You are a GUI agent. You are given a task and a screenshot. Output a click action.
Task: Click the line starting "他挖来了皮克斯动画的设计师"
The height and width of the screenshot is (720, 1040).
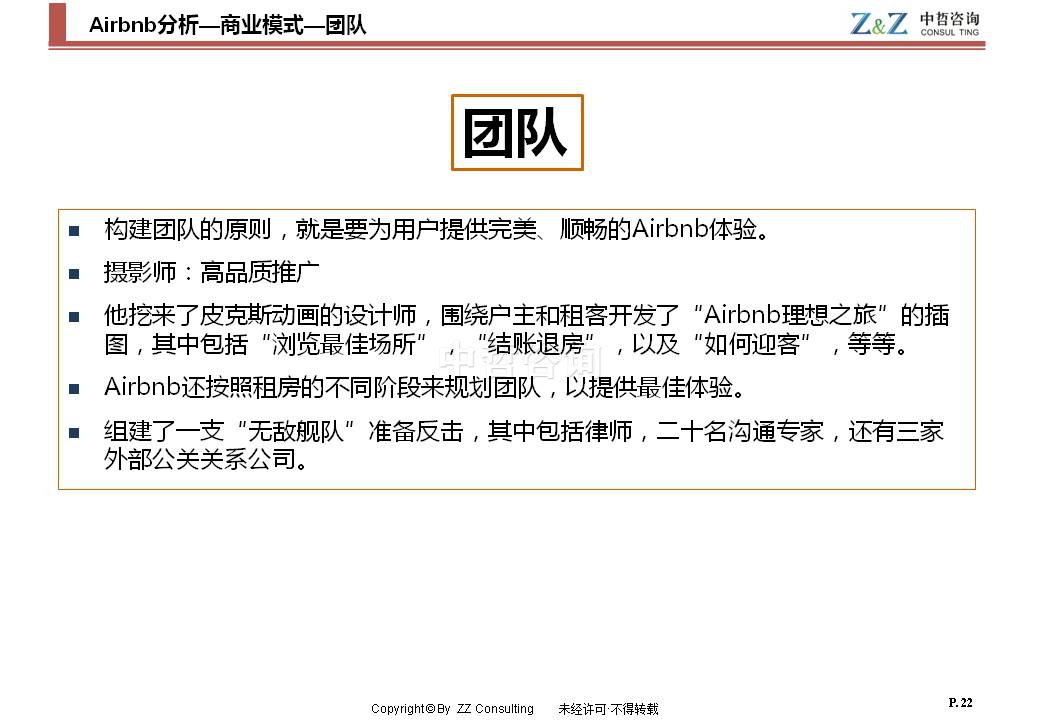527,316
